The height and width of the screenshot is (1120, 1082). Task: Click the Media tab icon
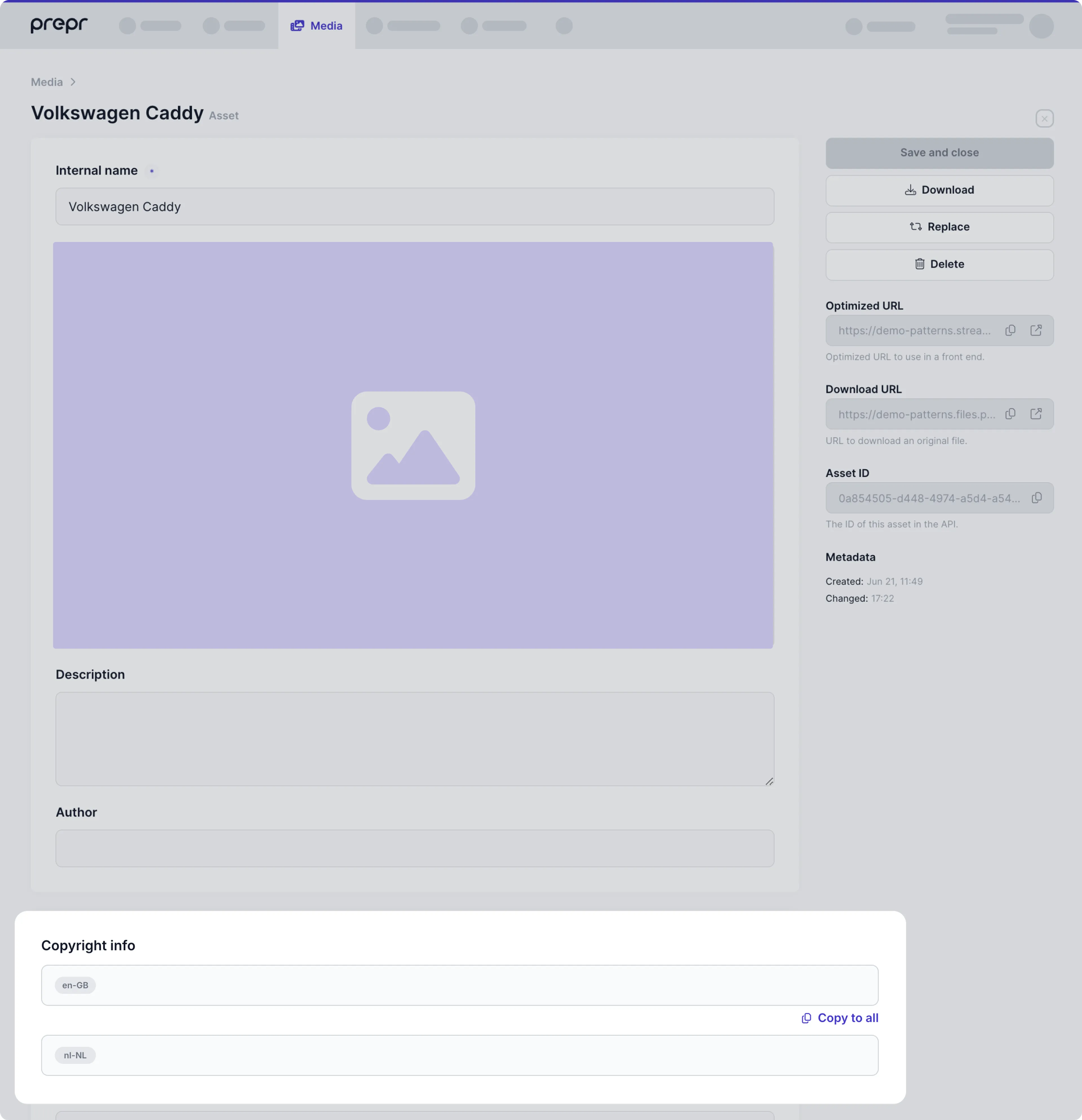click(297, 26)
